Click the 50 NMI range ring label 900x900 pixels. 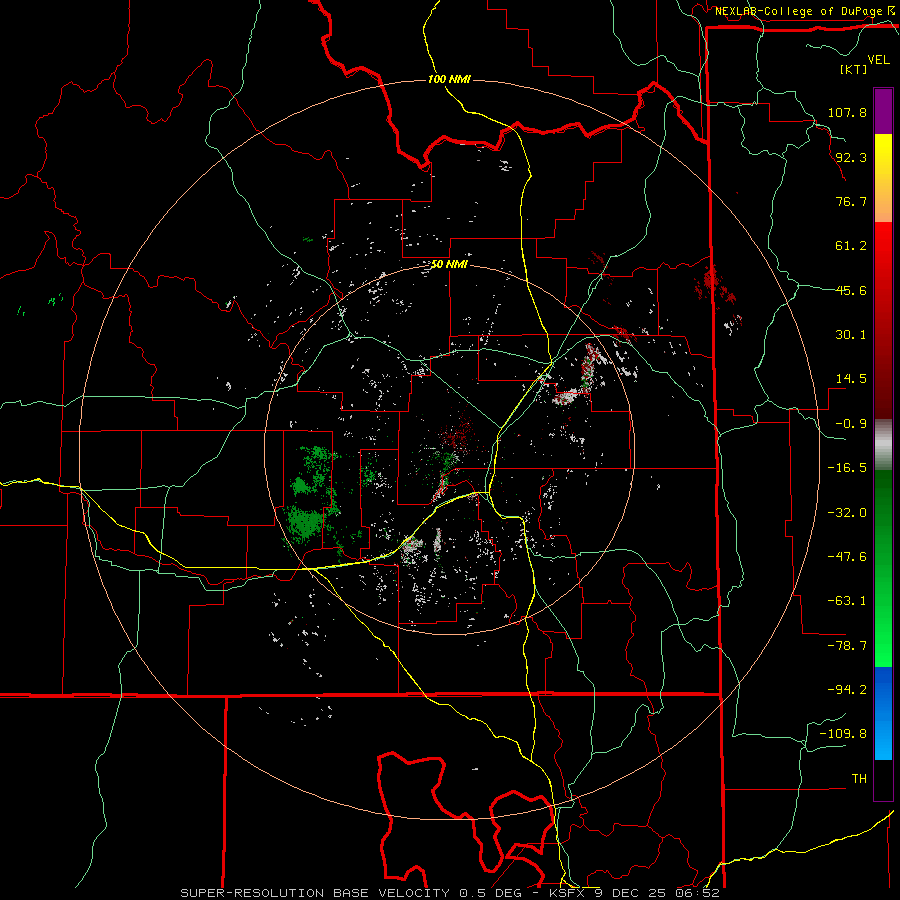tap(449, 265)
